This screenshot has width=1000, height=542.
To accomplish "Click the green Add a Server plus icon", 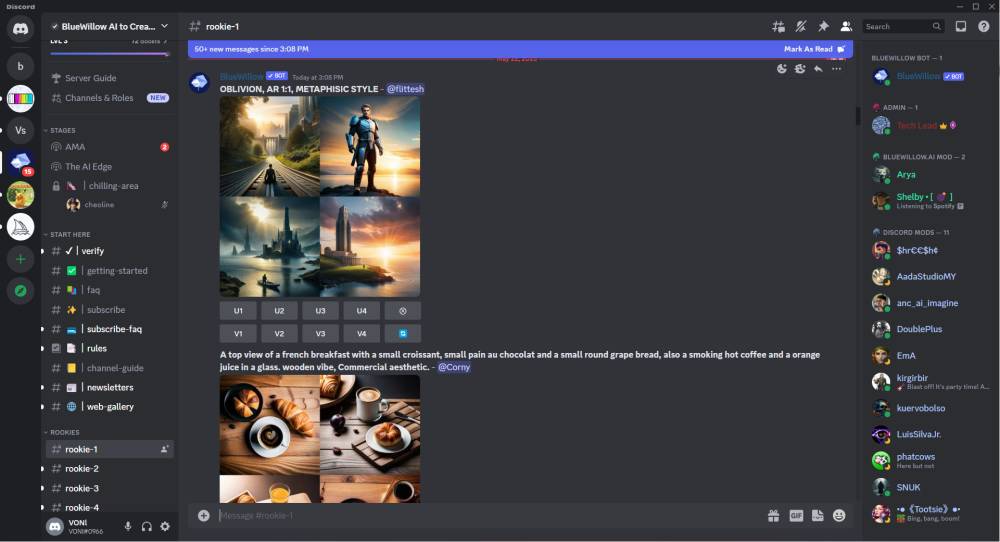I will [x=20, y=259].
